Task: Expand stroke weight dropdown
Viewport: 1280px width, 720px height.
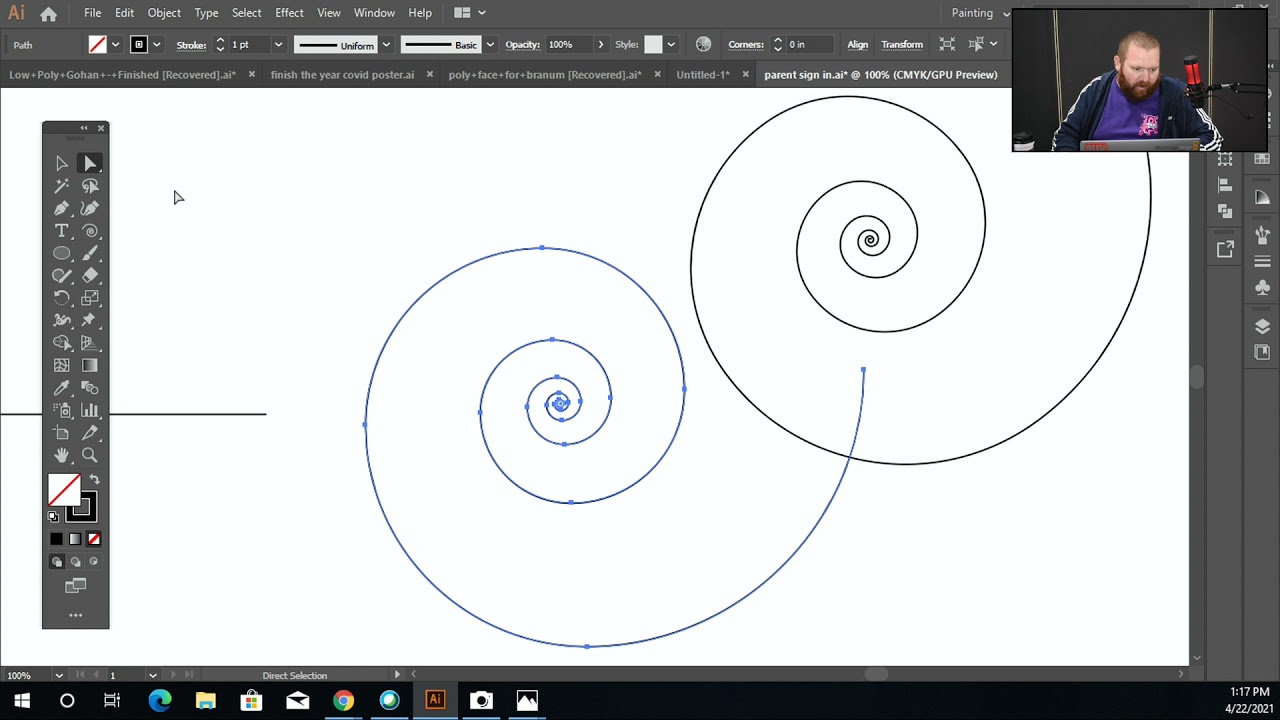Action: tap(278, 44)
